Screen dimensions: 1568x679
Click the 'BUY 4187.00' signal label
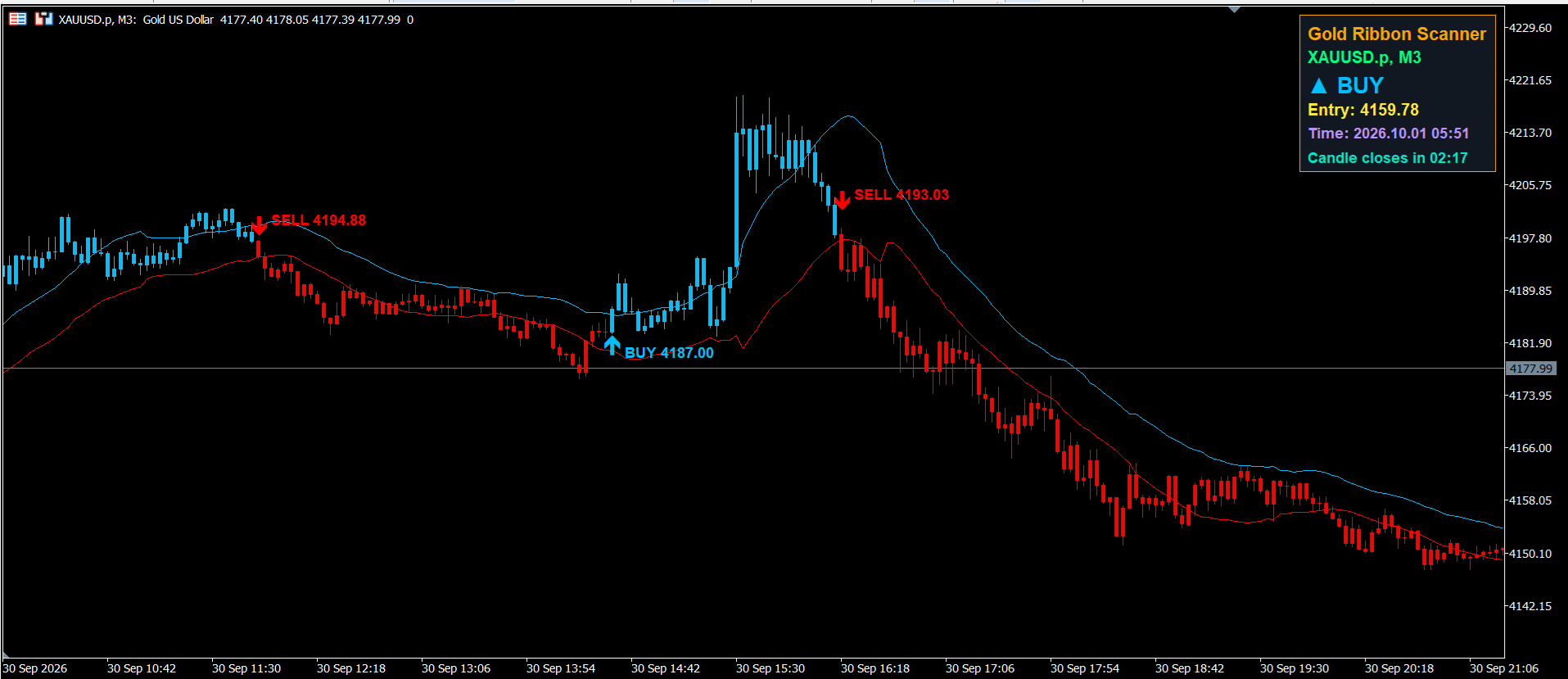click(669, 353)
